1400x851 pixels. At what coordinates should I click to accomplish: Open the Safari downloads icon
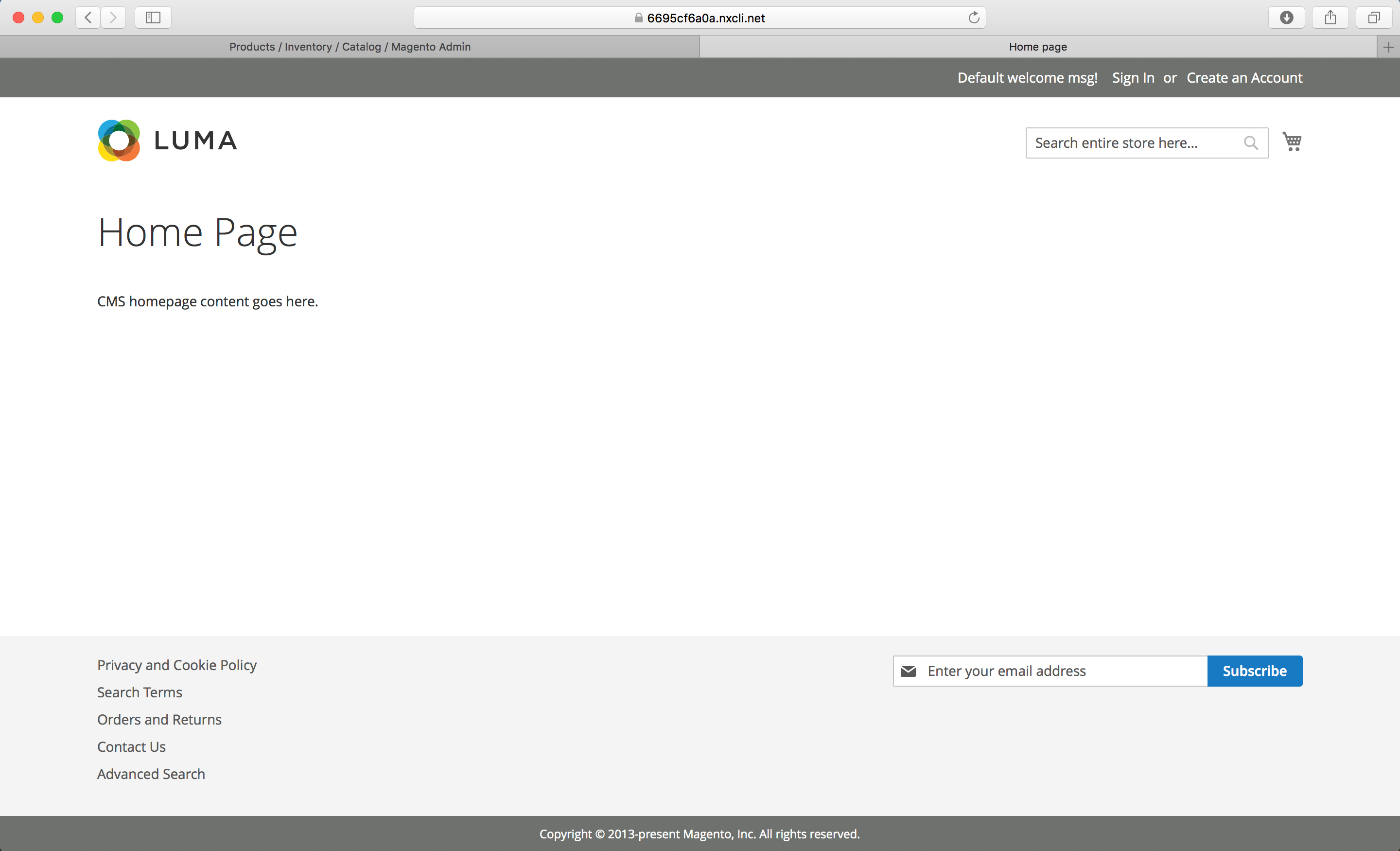(1286, 18)
